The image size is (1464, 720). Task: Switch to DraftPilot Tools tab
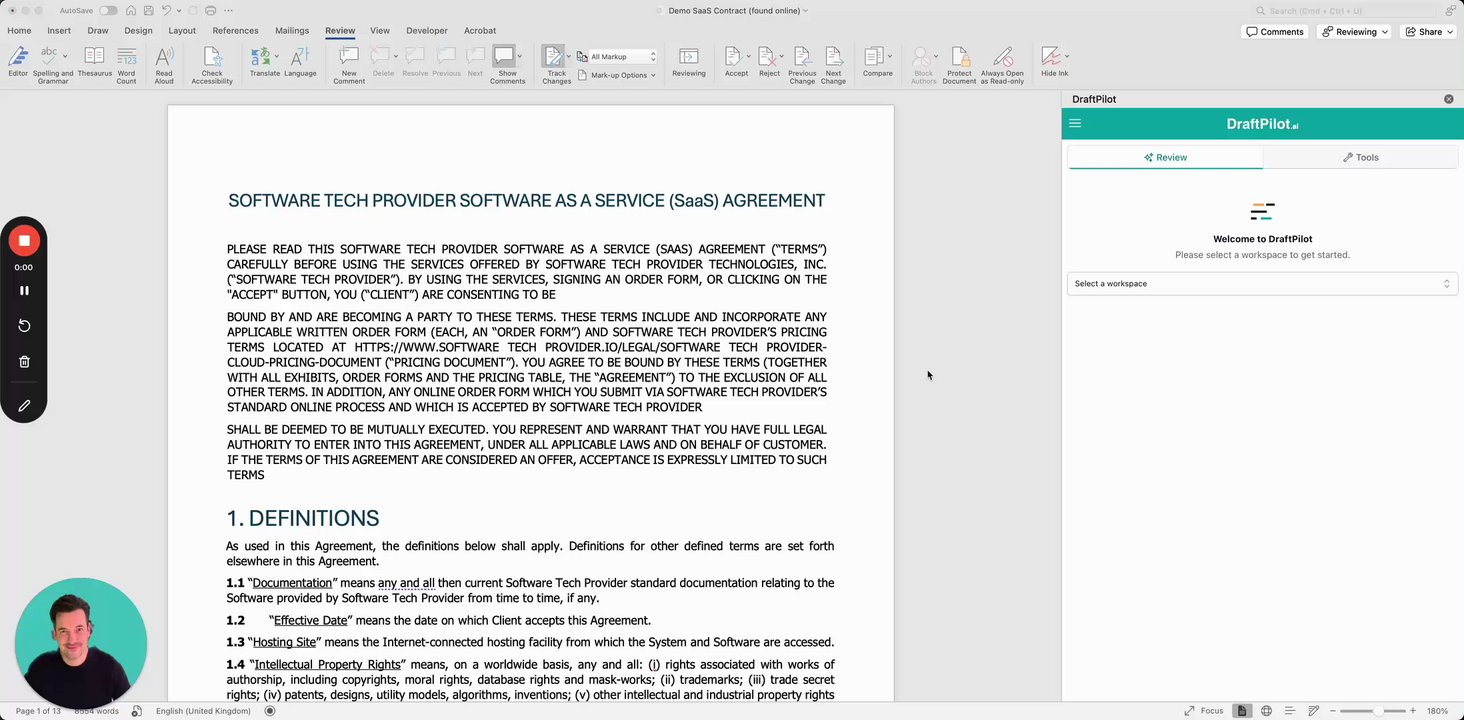coord(1360,157)
